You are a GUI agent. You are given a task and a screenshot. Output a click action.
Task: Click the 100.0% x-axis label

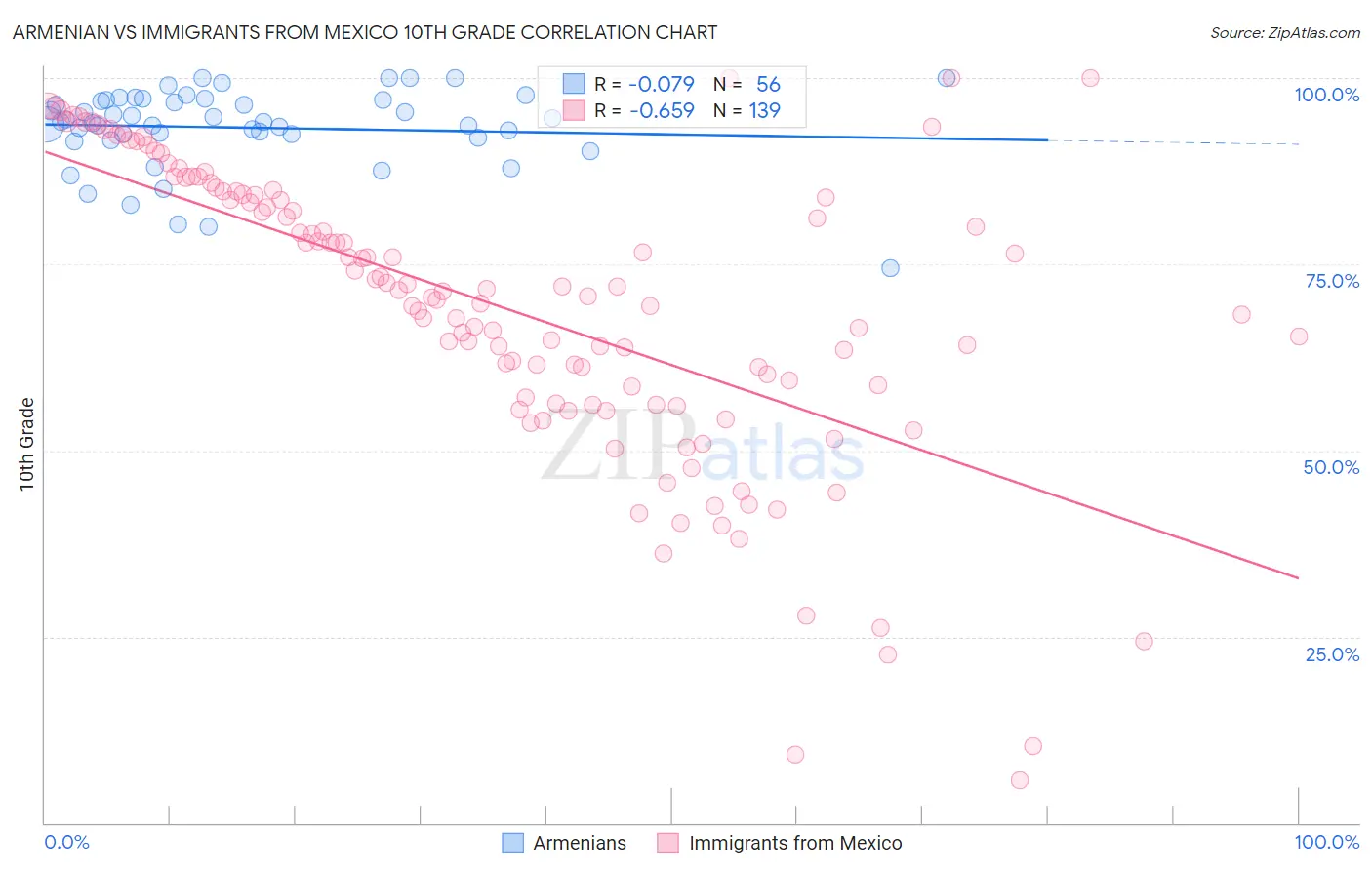click(1326, 842)
